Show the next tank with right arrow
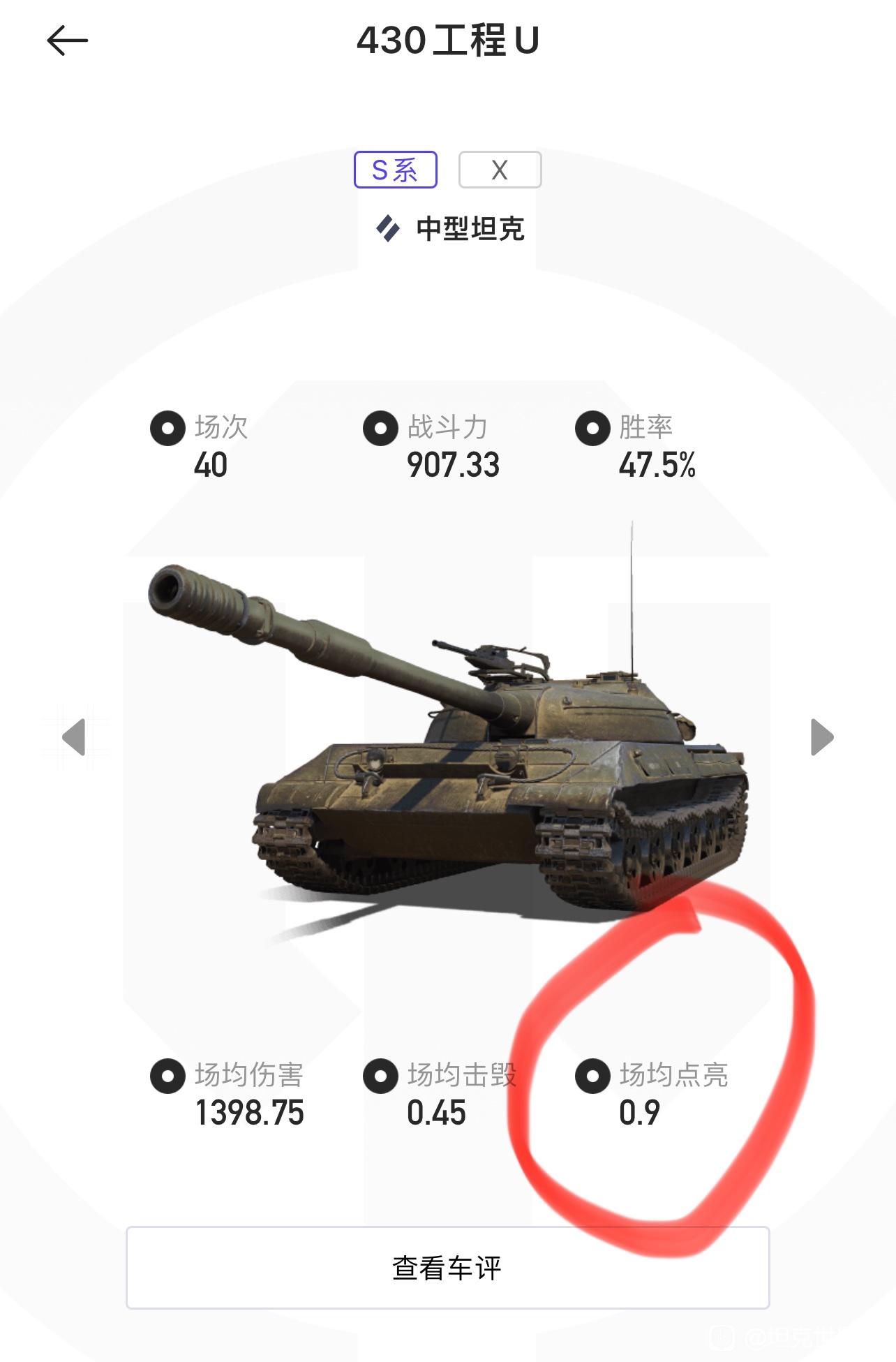Viewport: 896px width, 1362px height. (x=822, y=737)
